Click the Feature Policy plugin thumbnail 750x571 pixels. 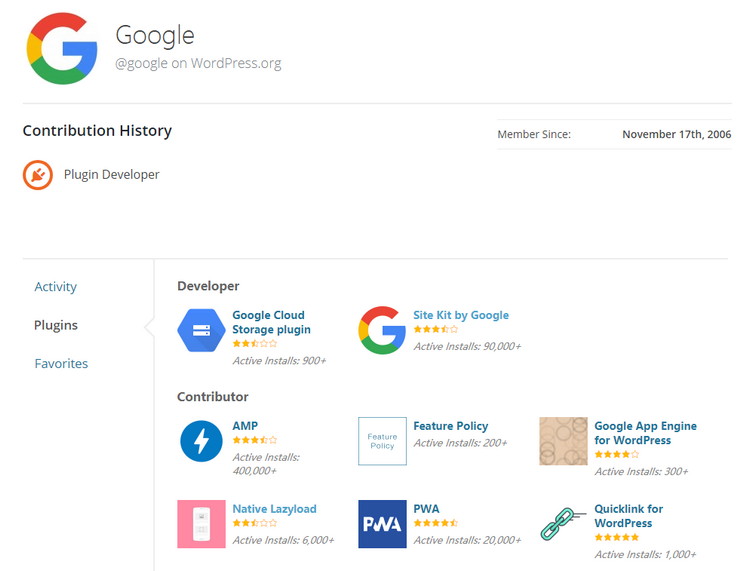point(382,441)
